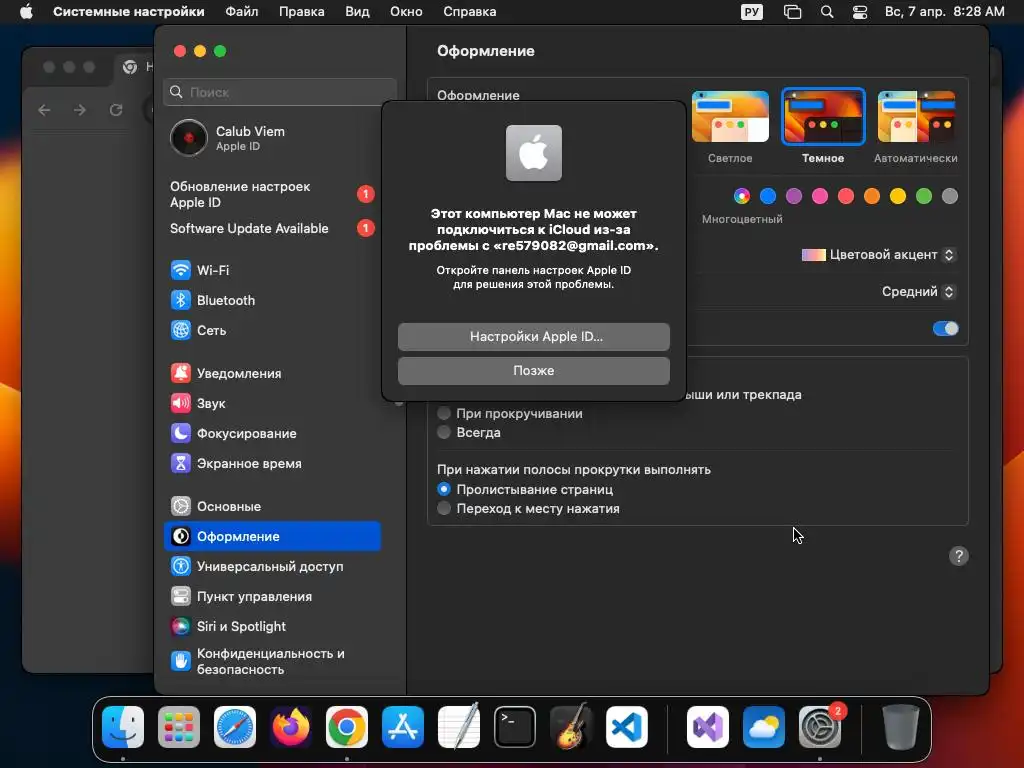Select Светлое appearance thumbnail
Viewport: 1024px width, 768px height.
coord(730,116)
